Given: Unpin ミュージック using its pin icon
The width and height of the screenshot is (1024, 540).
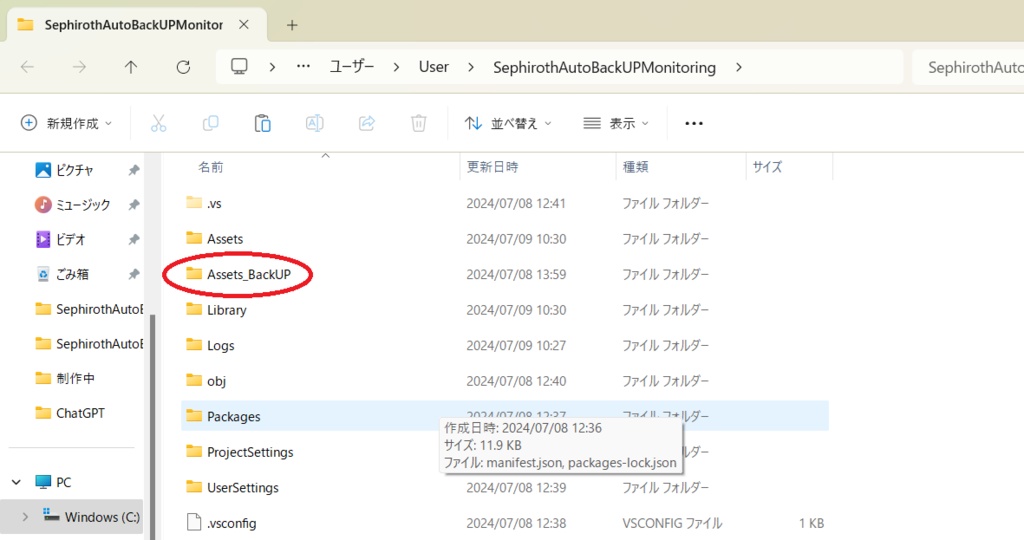Looking at the screenshot, I should 133,204.
